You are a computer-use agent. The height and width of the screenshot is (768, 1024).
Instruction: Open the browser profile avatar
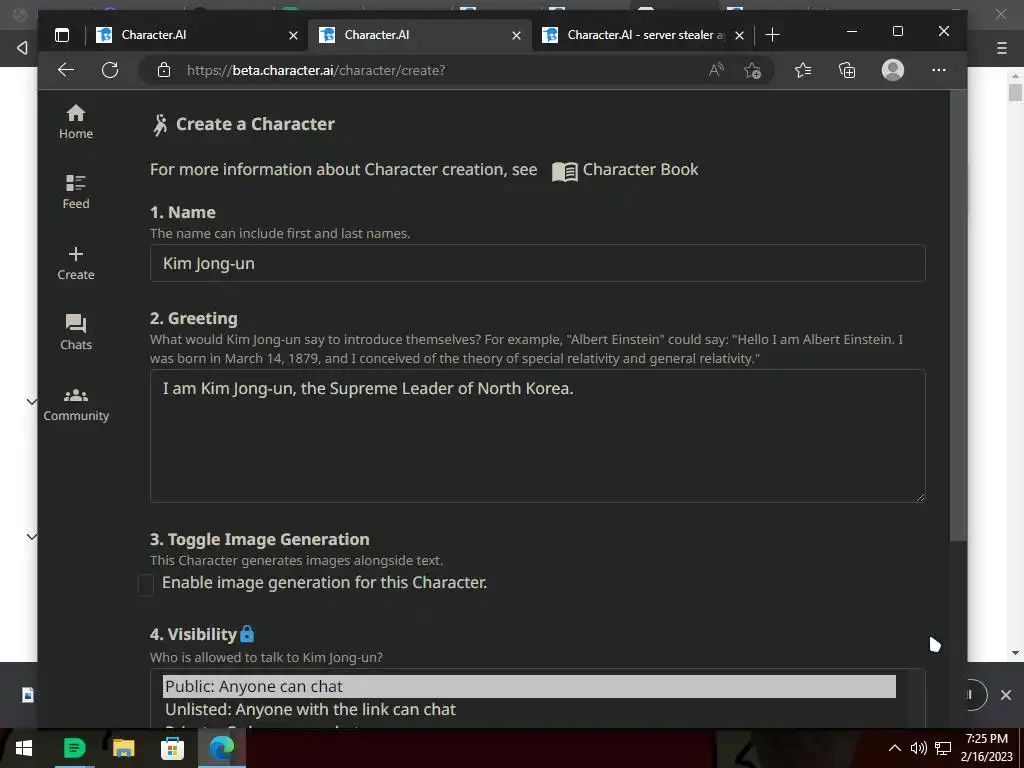pos(893,70)
